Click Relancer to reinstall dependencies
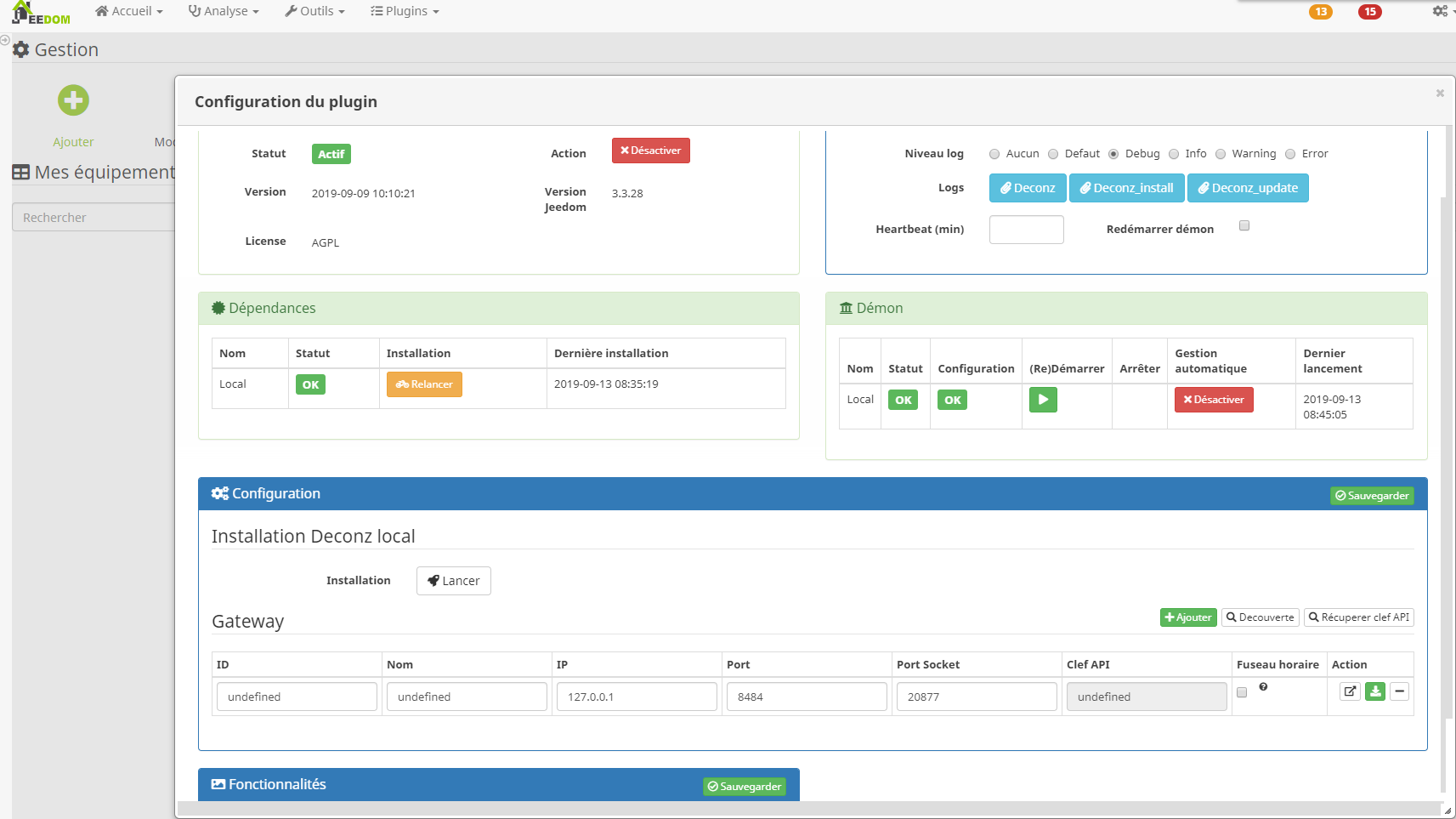Screen dimensions: 1456x819 [424, 384]
